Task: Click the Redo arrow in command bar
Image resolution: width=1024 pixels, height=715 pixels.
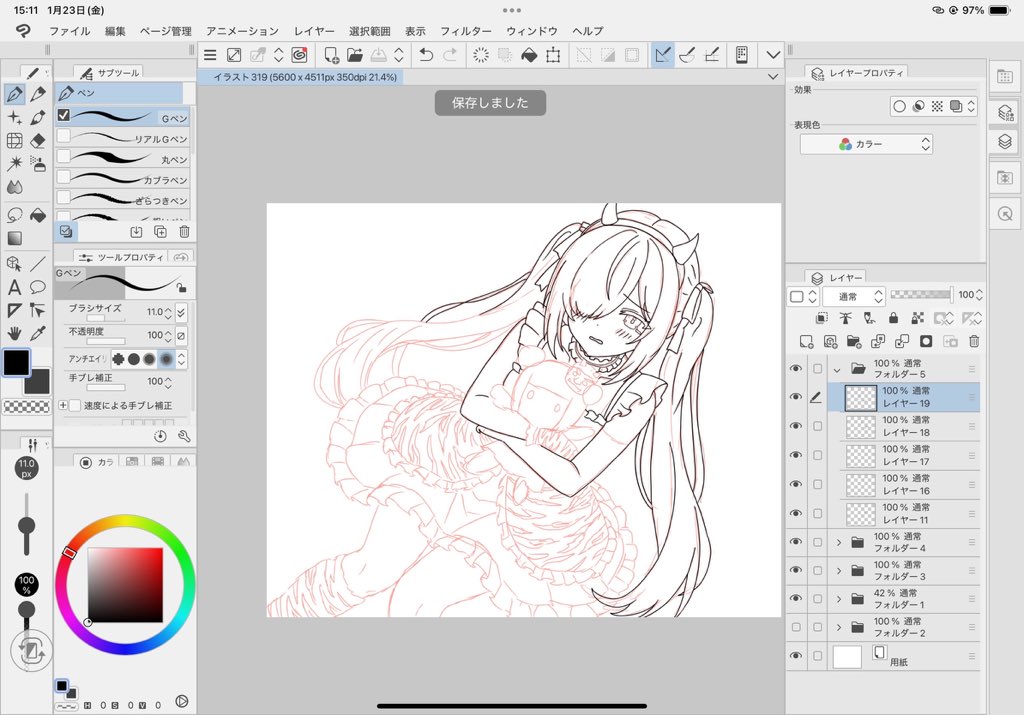Action: (450, 55)
